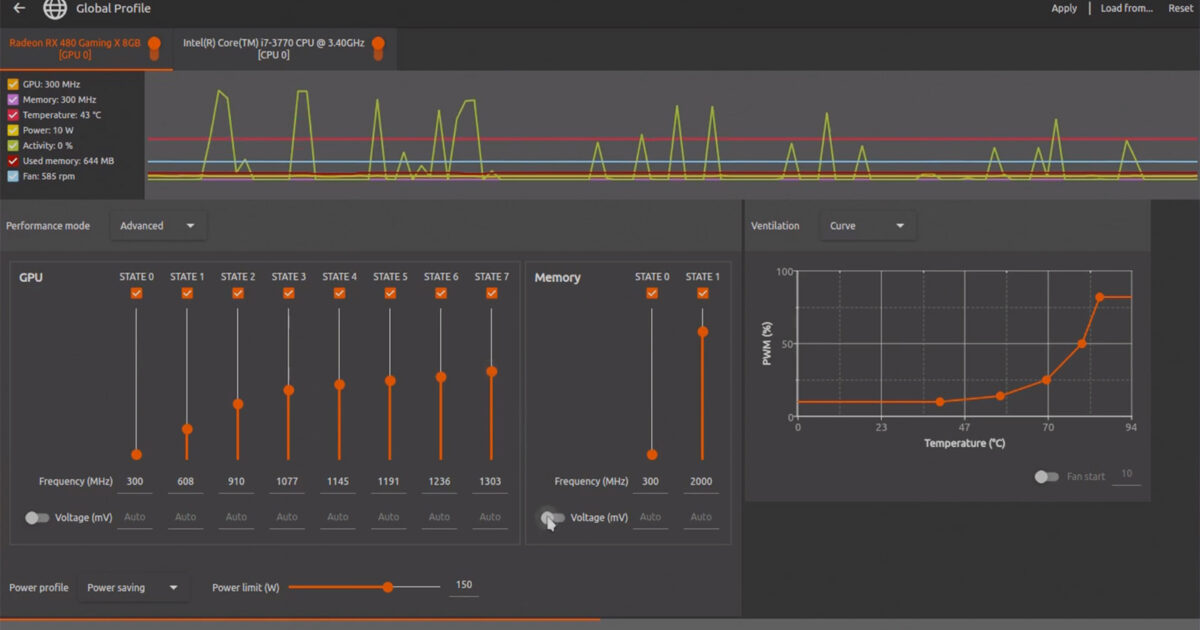This screenshot has width=1200, height=630.
Task: Click the Apply button in the top bar
Action: tap(1063, 8)
